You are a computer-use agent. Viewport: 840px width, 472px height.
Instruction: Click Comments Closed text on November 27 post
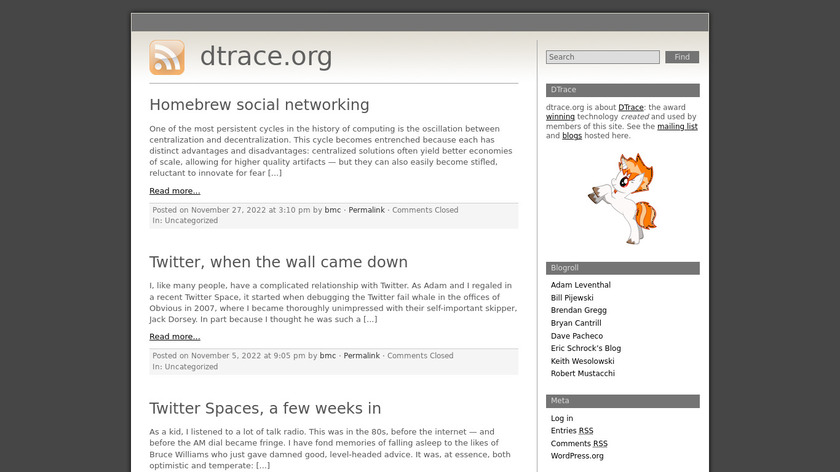(x=425, y=210)
